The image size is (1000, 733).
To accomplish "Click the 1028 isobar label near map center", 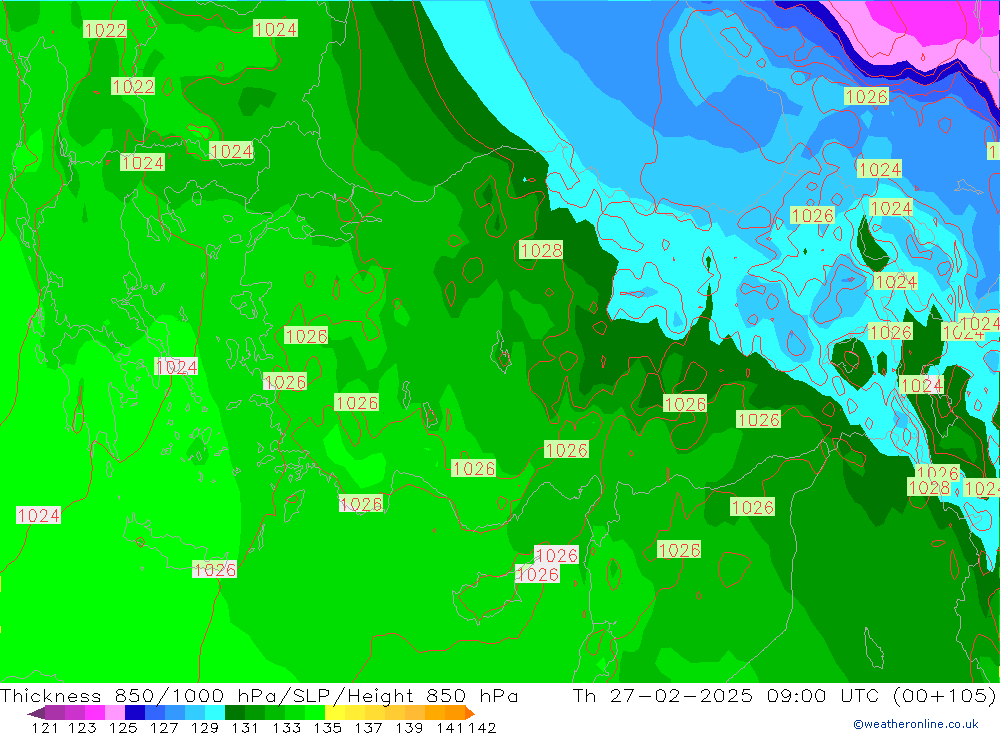I will coord(541,250).
